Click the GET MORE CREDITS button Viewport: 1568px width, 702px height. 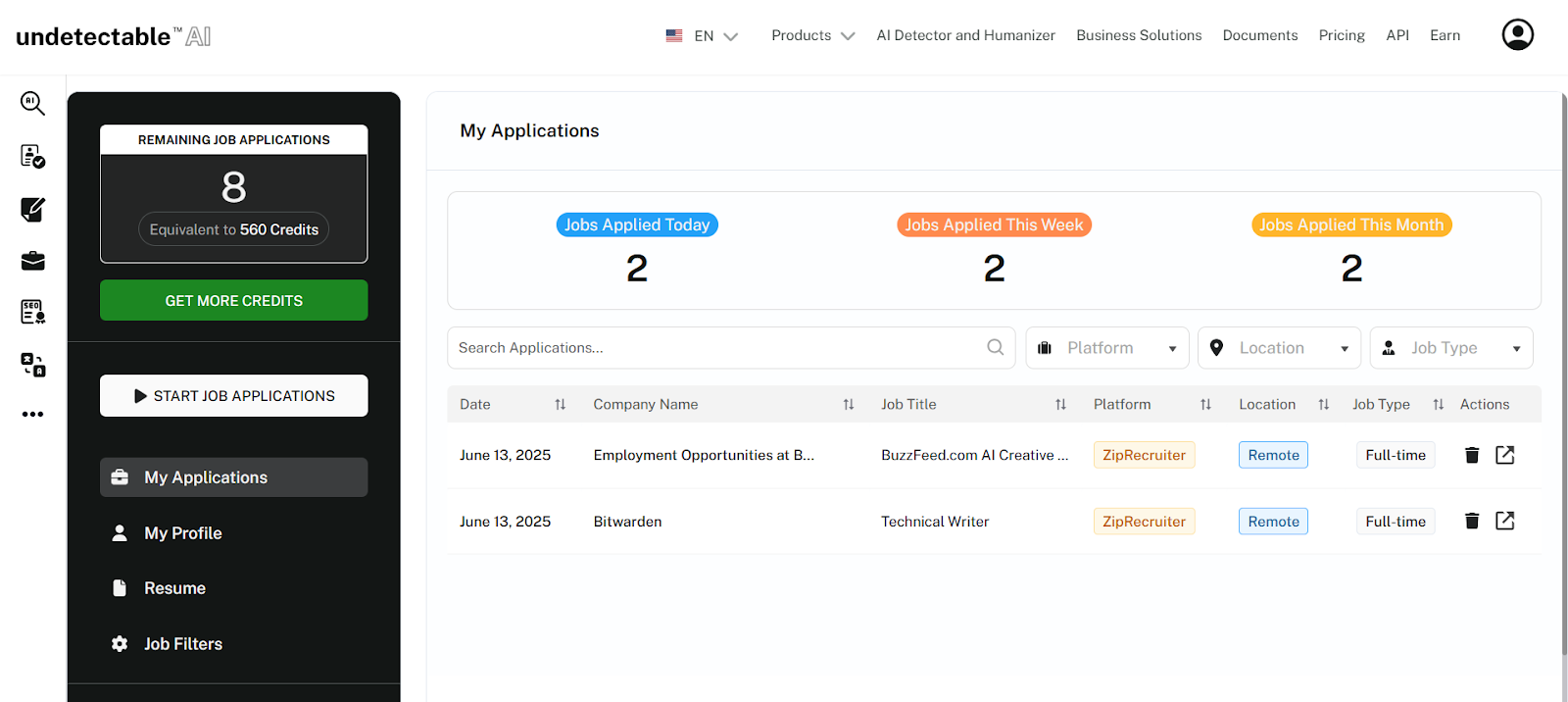click(234, 300)
